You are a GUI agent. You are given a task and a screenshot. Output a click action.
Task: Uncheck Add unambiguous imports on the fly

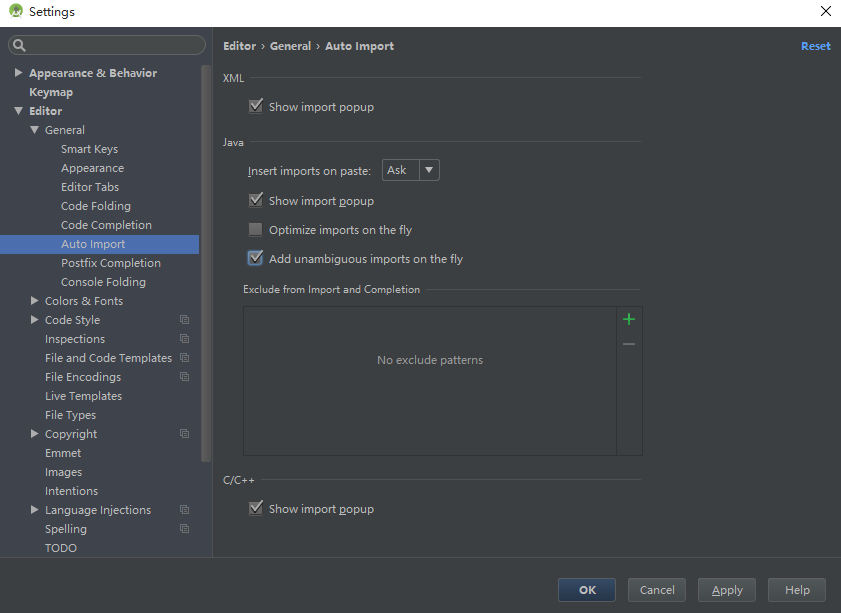tap(256, 259)
